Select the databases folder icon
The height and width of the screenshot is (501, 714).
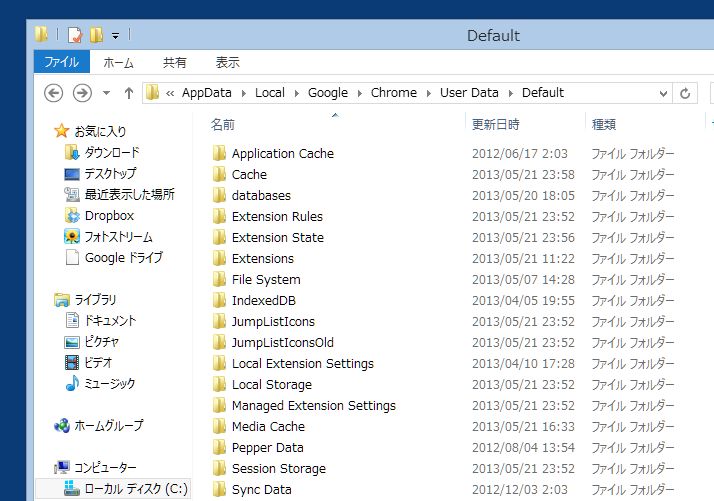tap(219, 195)
